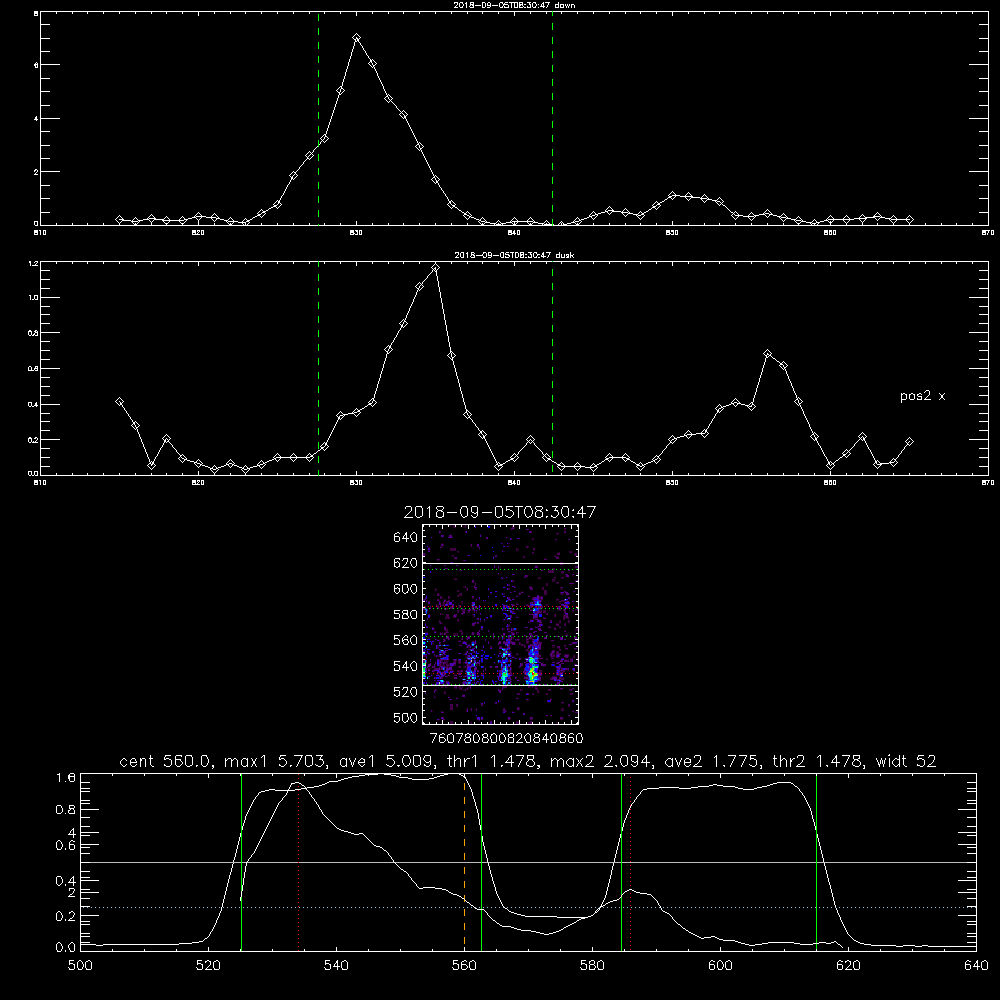Click the '870' x-axis label under the dawn plot
The image size is (1000, 1000).
[988, 233]
